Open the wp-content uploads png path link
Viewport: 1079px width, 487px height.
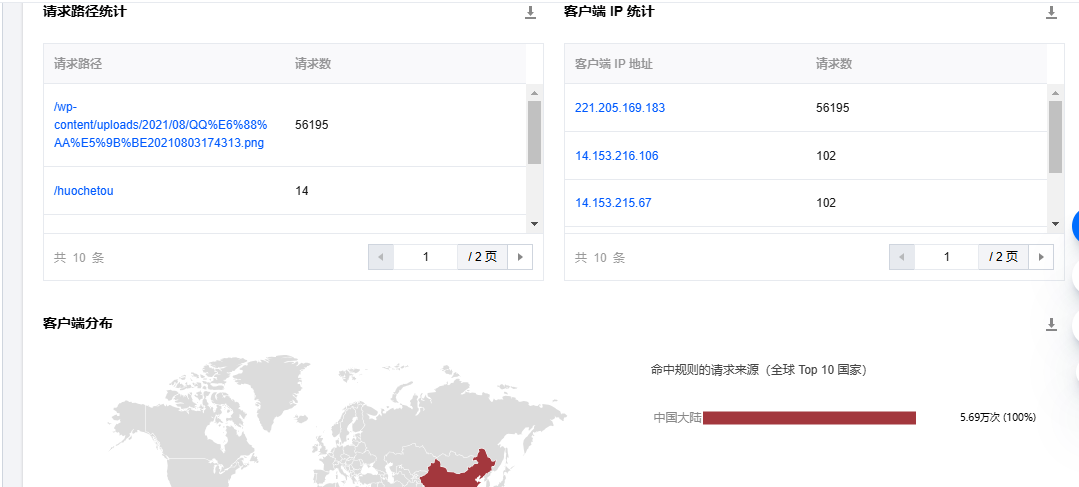pos(160,125)
